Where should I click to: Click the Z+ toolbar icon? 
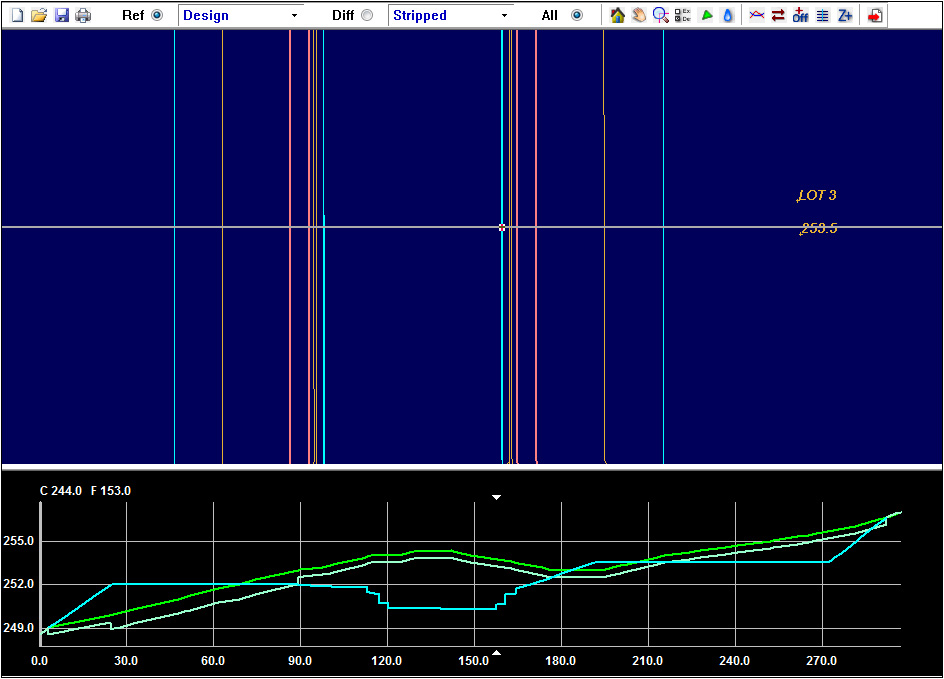coord(845,15)
